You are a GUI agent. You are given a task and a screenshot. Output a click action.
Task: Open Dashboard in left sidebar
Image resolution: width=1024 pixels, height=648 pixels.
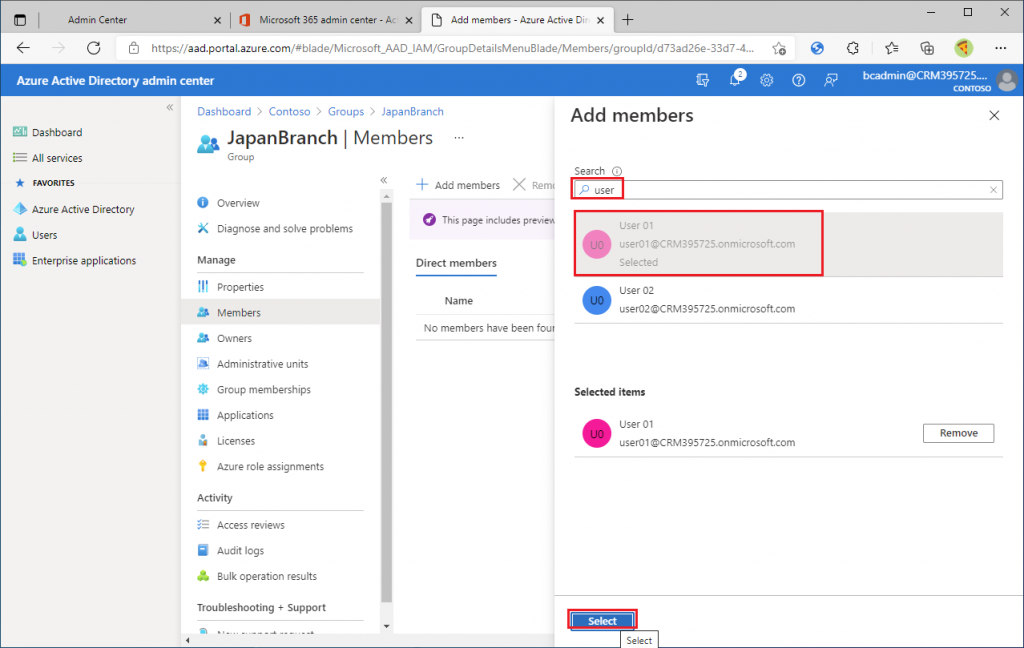tap(57, 132)
